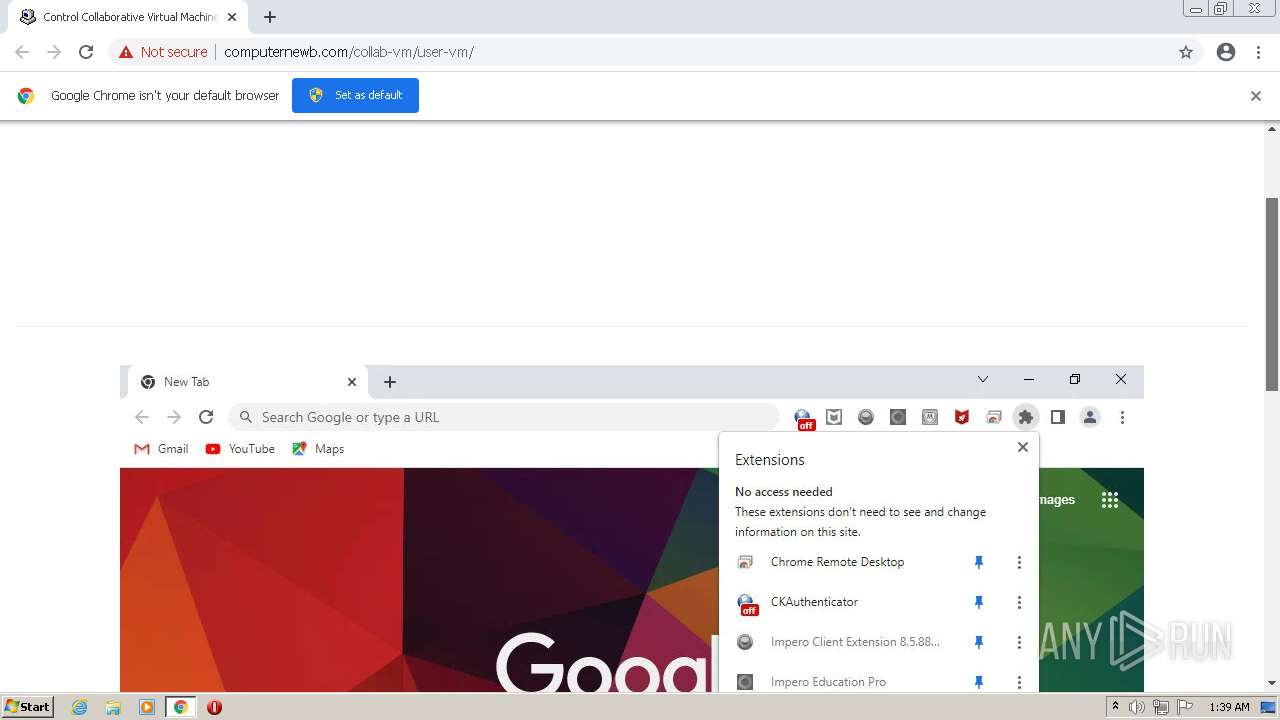The width and height of the screenshot is (1280, 720).
Task: Bookmark this page with the star icon
Action: (x=1186, y=52)
